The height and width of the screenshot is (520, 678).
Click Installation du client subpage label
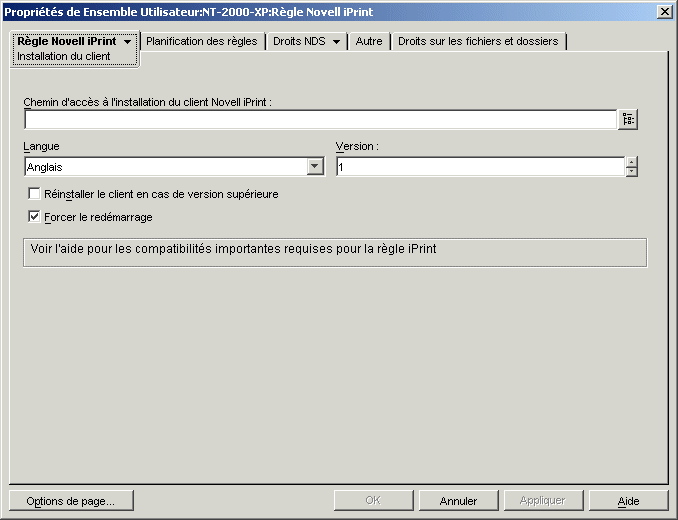coord(64,57)
